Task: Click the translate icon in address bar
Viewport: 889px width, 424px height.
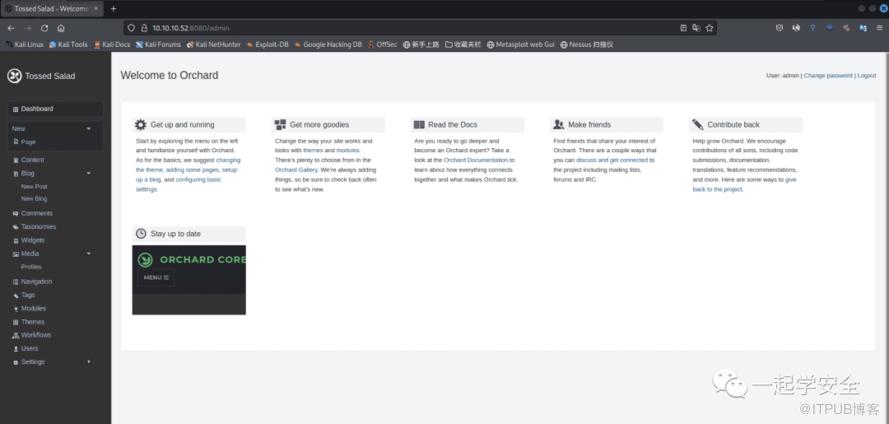Action: tap(696, 28)
